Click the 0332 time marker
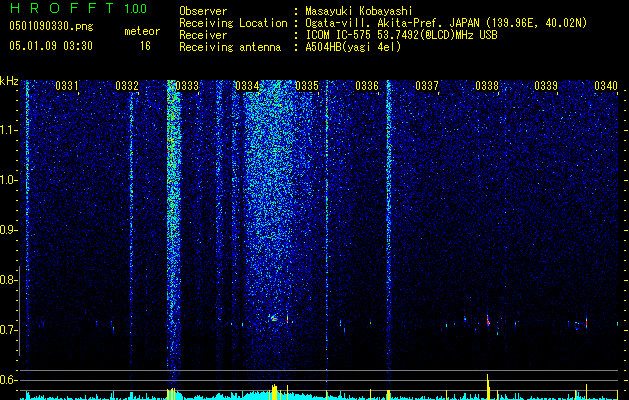The width and height of the screenshot is (629, 400). [127, 86]
